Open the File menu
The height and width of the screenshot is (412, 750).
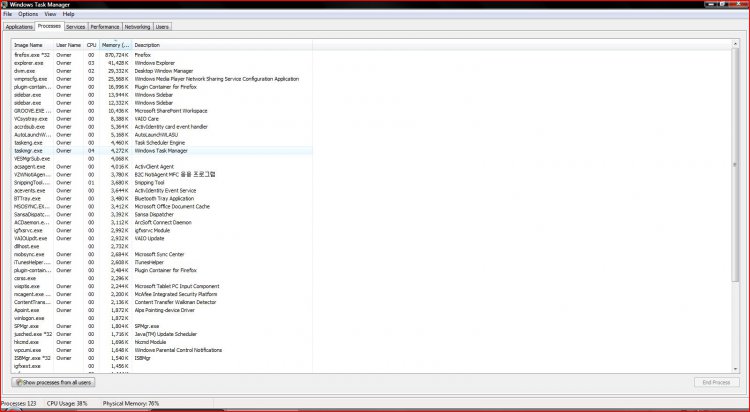click(7, 14)
